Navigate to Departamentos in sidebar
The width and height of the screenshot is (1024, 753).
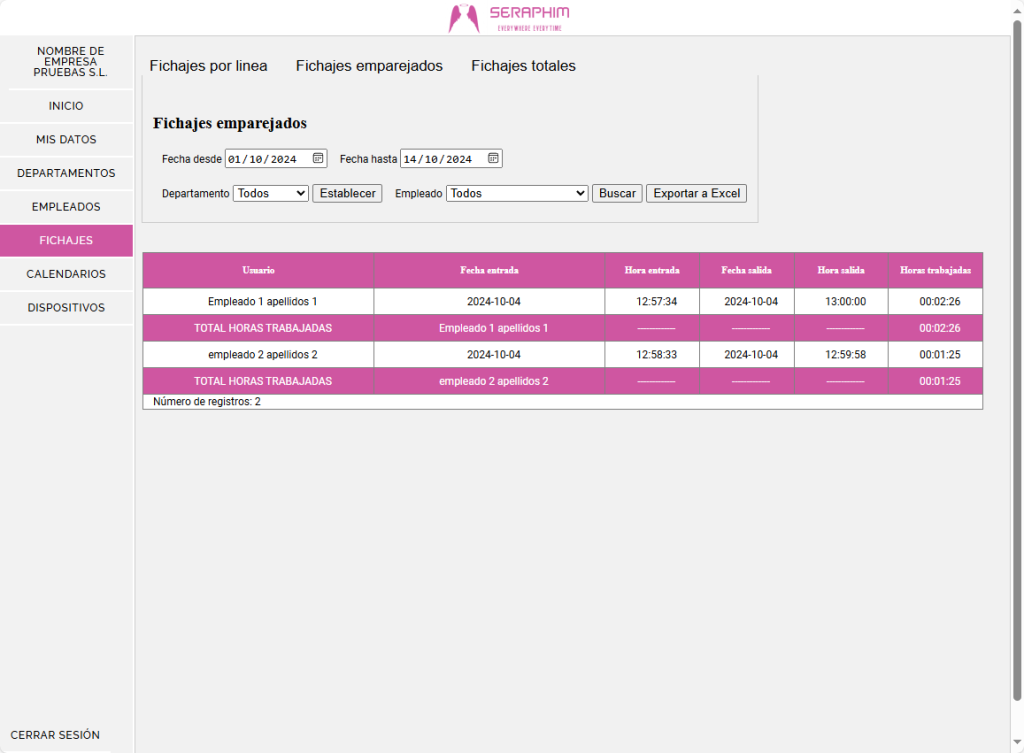pyautogui.click(x=66, y=173)
